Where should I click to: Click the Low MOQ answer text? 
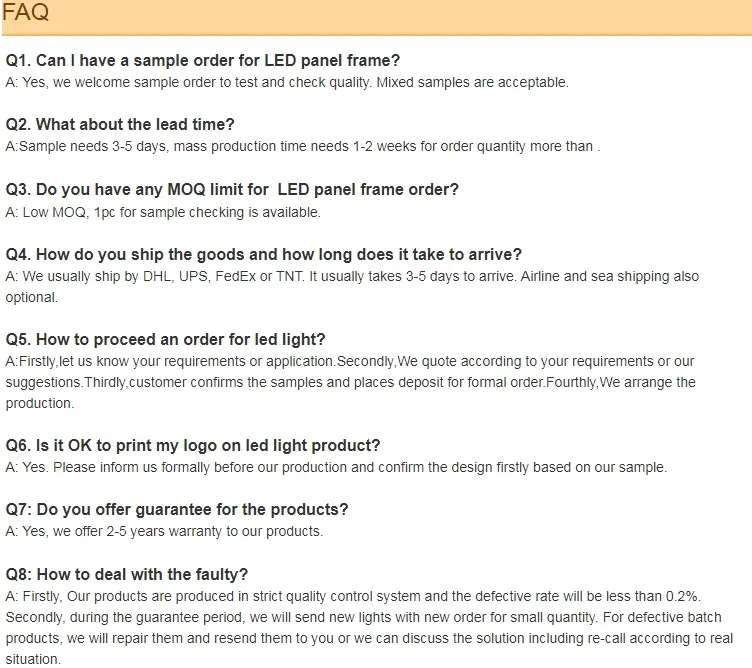click(x=163, y=212)
